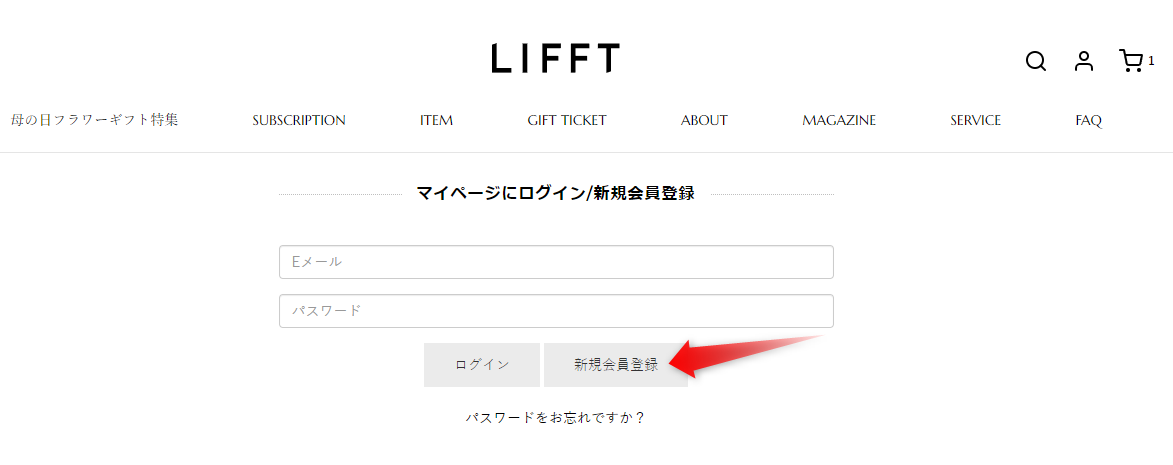Navigate to MAGAZINE

coord(839,120)
